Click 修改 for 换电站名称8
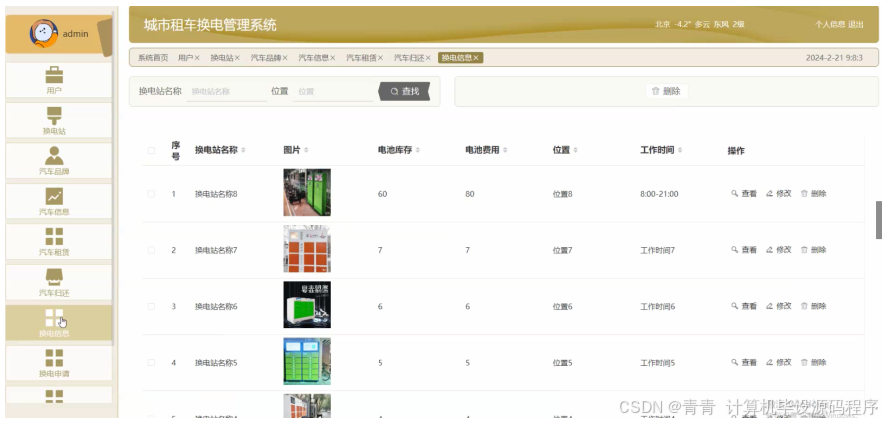This screenshot has height=422, width=882. (x=778, y=194)
